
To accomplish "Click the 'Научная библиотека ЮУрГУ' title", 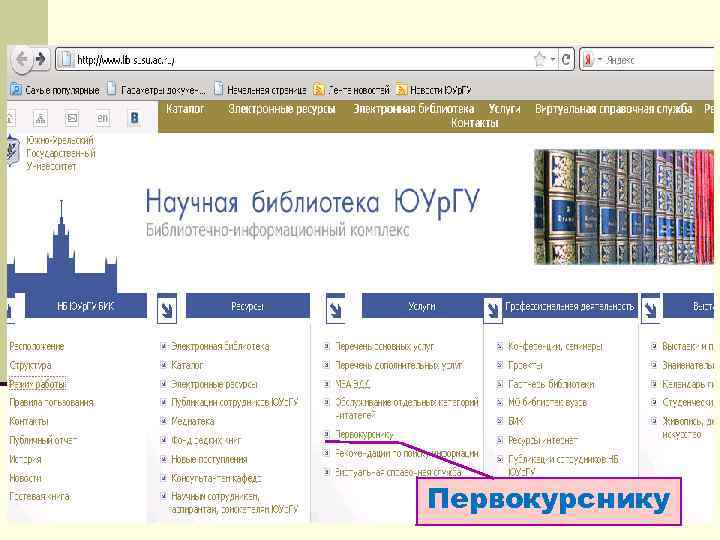I will click(312, 202).
